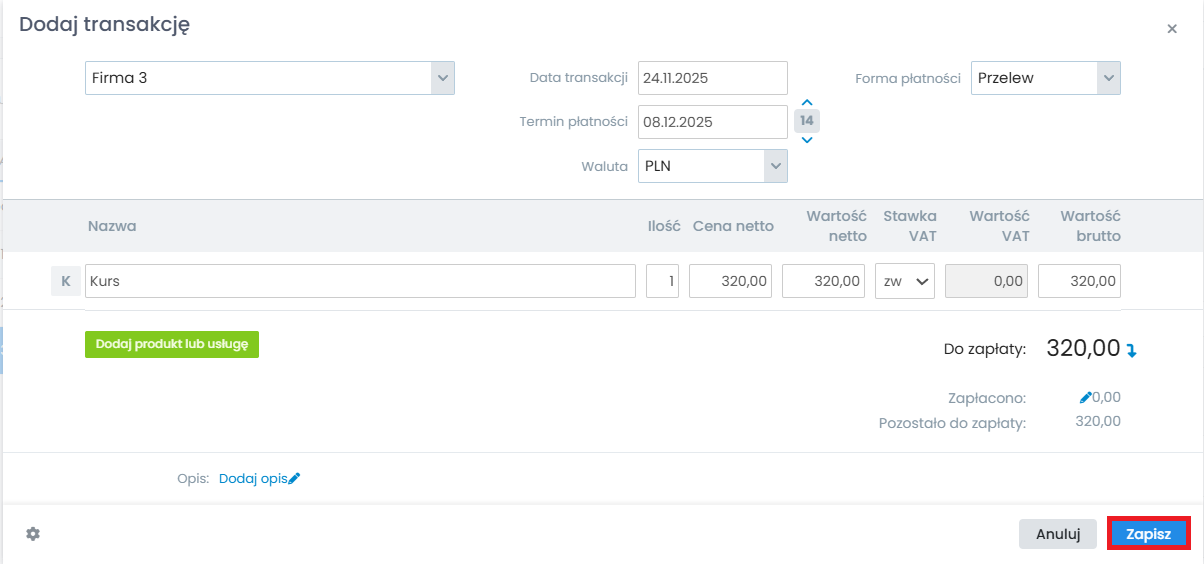The image size is (1204, 564).
Task: Click the K badge on product row
Action: 65,282
